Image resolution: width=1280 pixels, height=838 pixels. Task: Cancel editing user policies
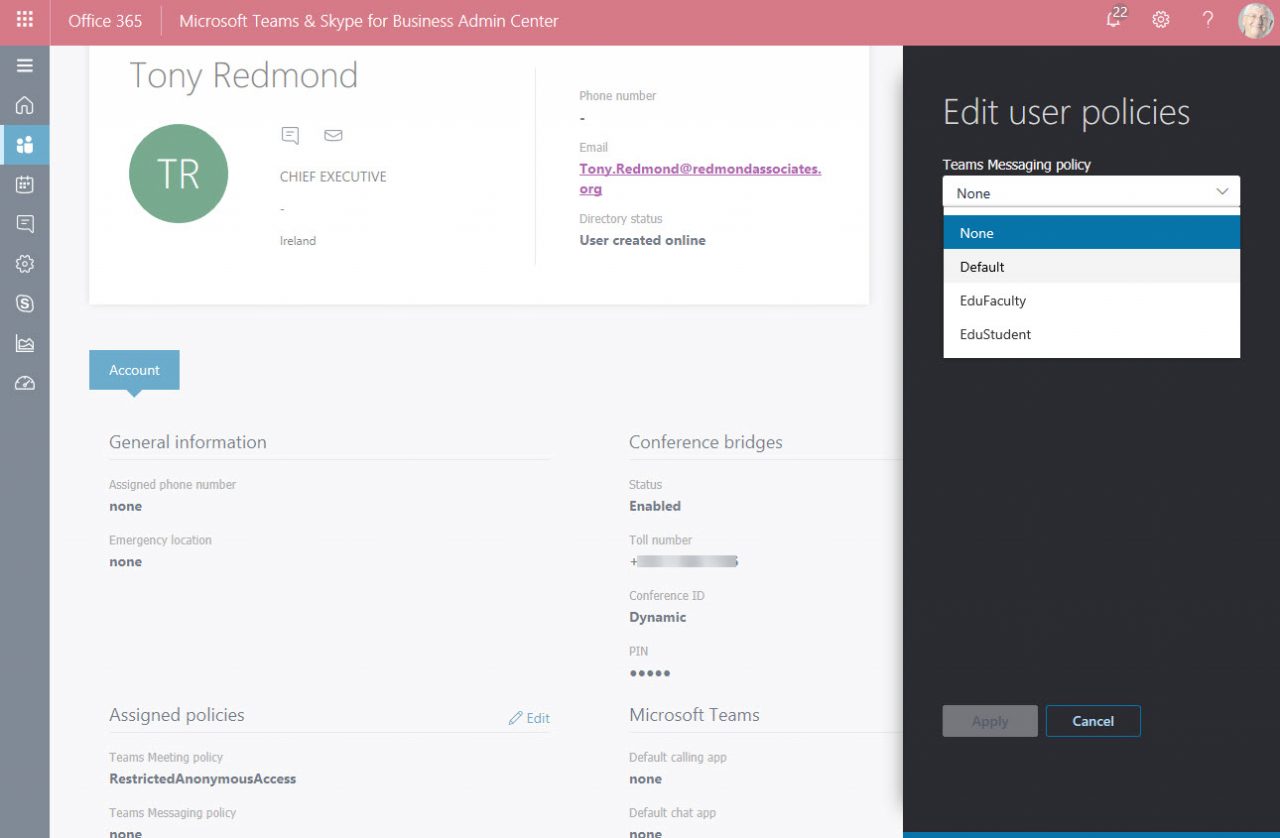1093,721
